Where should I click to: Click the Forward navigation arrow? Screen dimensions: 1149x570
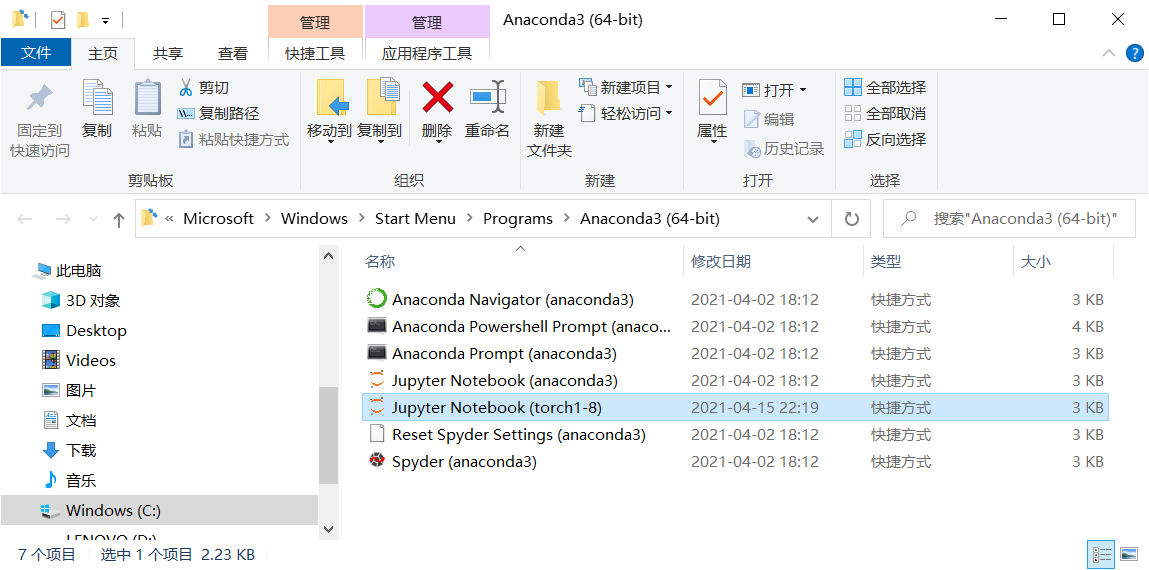63,218
